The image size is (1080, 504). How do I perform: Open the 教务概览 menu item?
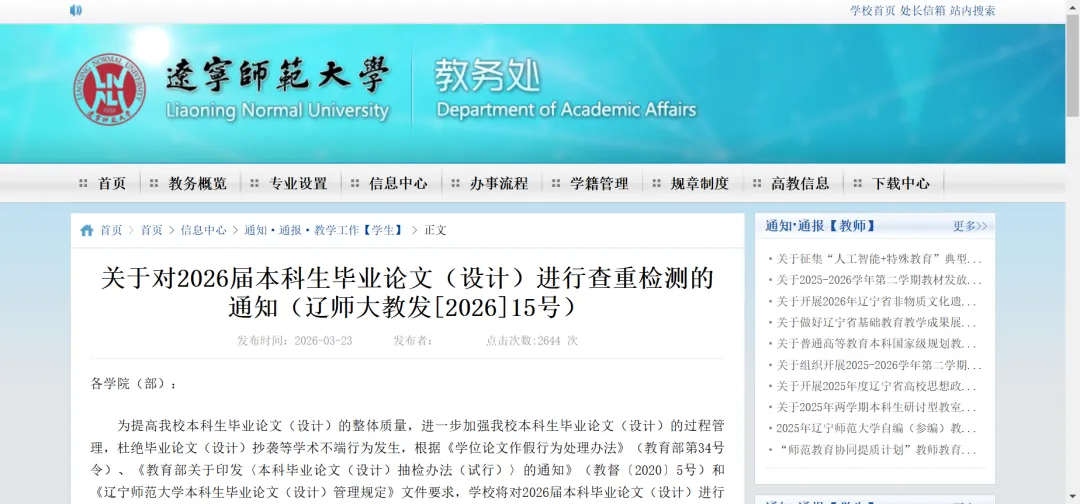[x=198, y=183]
